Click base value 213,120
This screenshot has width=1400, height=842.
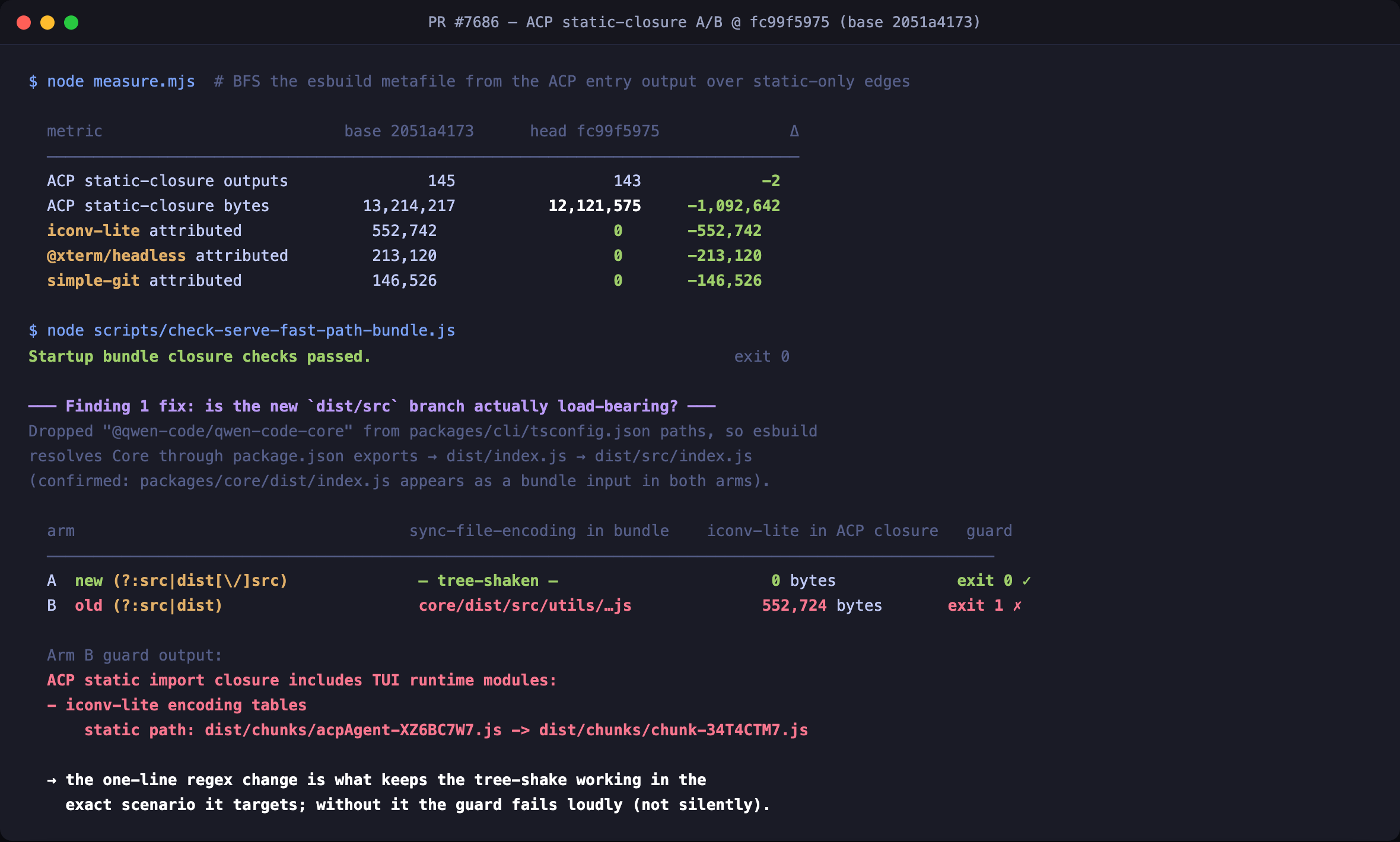click(x=405, y=256)
